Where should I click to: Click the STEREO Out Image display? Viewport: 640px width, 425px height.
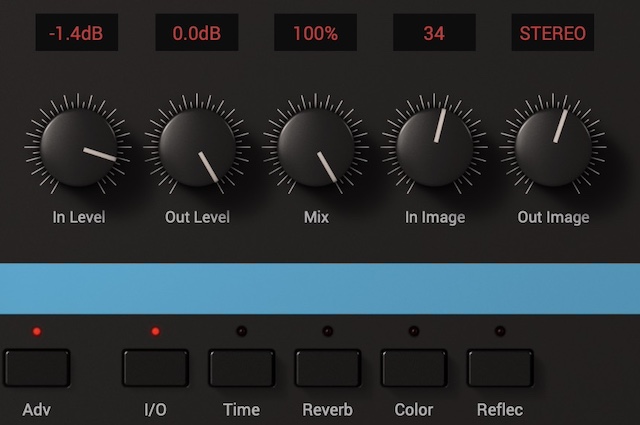tap(553, 33)
